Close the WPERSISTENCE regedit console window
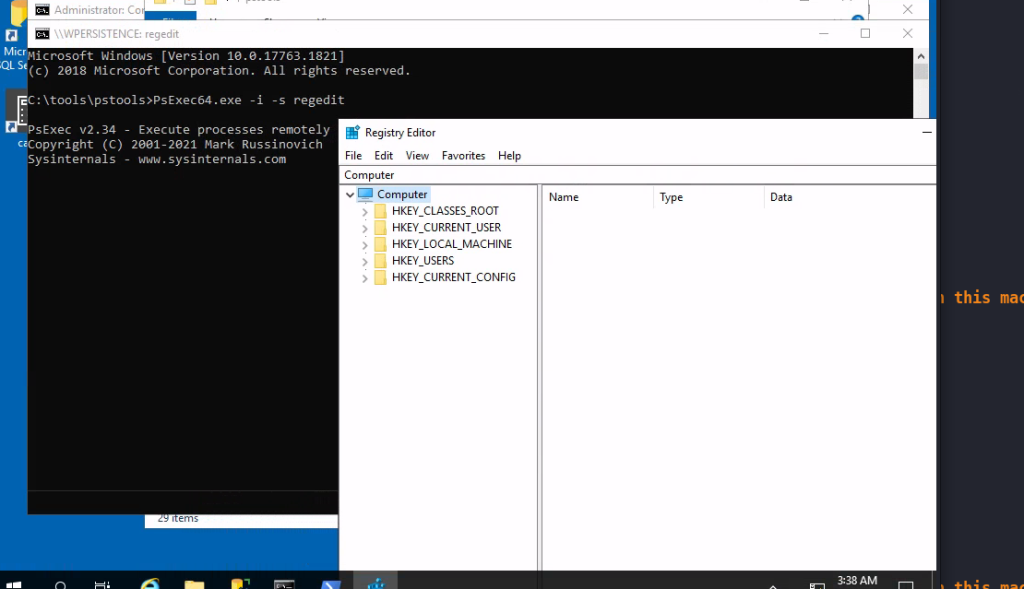The image size is (1024, 589). (907, 33)
